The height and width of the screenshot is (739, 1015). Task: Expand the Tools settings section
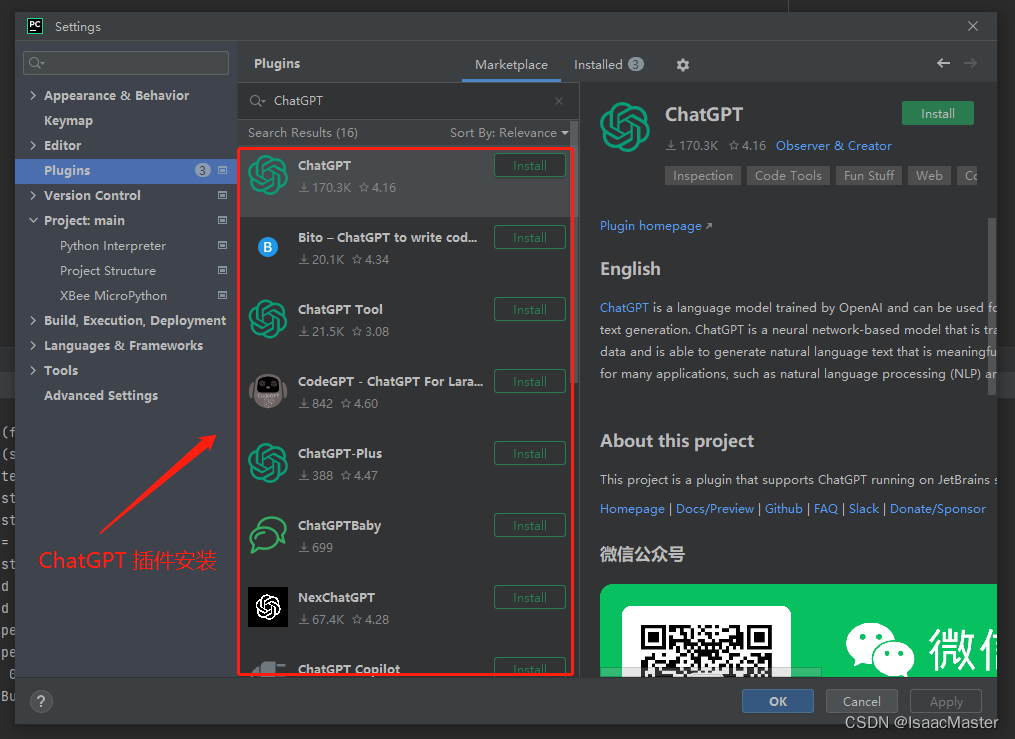click(x=33, y=370)
